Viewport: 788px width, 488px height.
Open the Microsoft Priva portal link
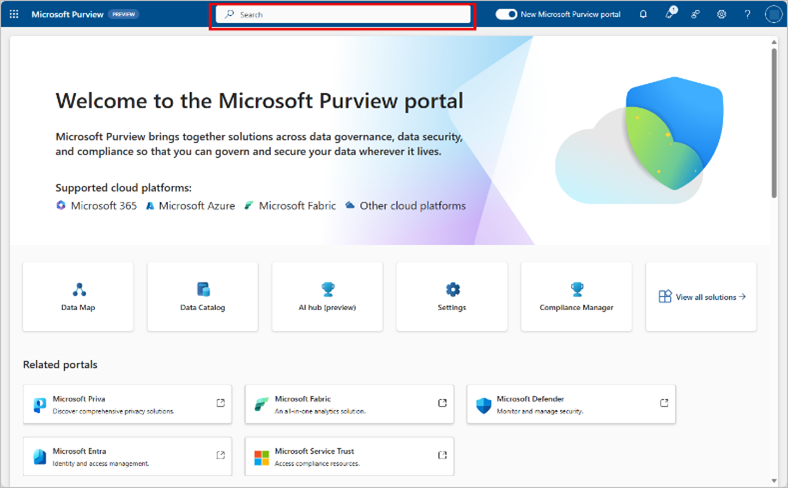coord(127,404)
